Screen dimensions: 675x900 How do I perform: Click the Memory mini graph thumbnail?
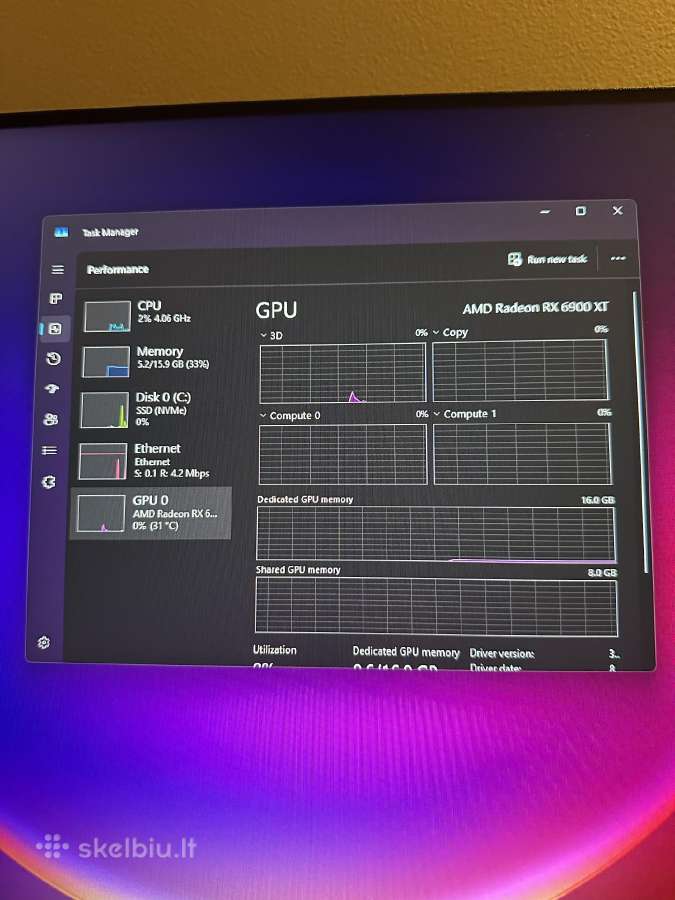tap(106, 362)
